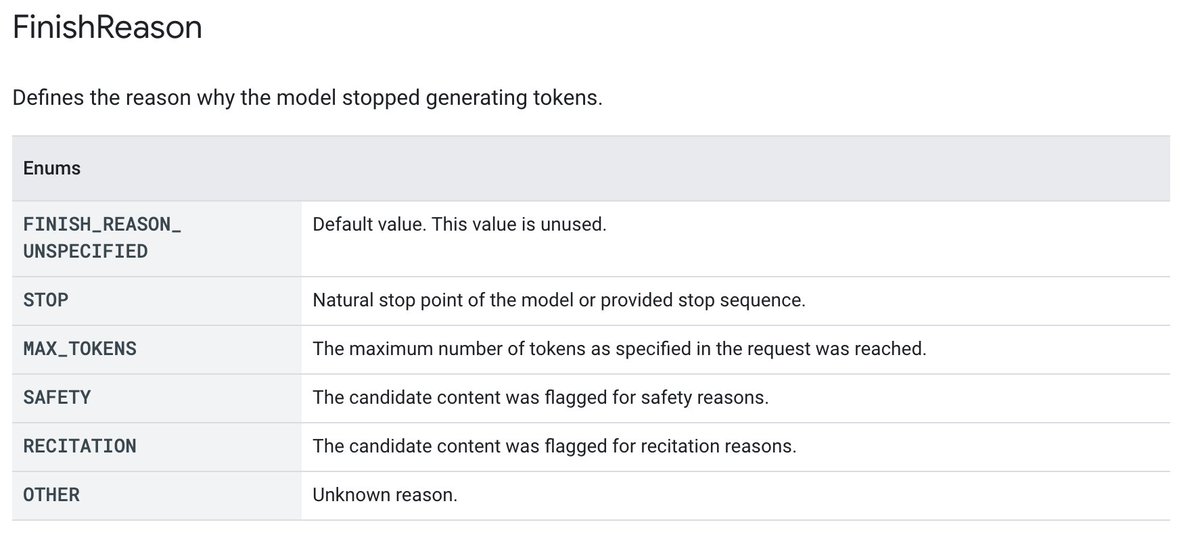Click the RECITATION enum value
The image size is (1200, 537).
pyautogui.click(x=80, y=446)
